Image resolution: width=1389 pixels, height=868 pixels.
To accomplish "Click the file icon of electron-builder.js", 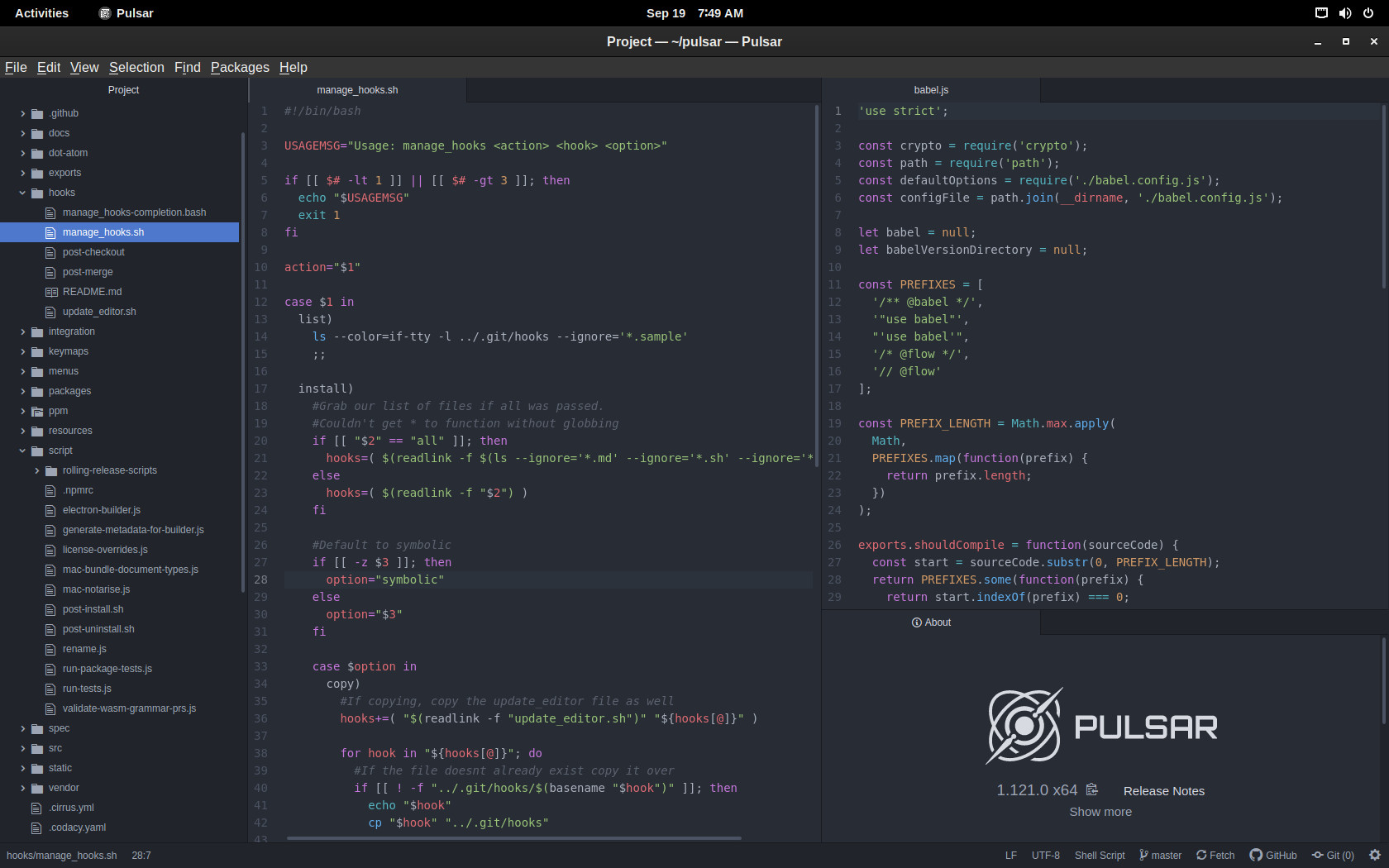I will [x=50, y=510].
